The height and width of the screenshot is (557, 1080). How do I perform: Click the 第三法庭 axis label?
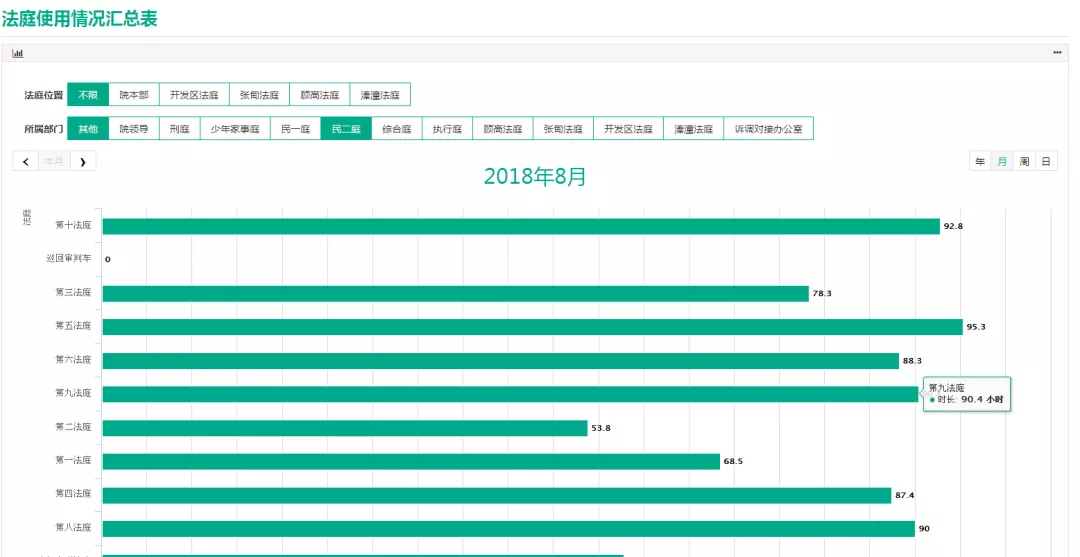coord(74,293)
